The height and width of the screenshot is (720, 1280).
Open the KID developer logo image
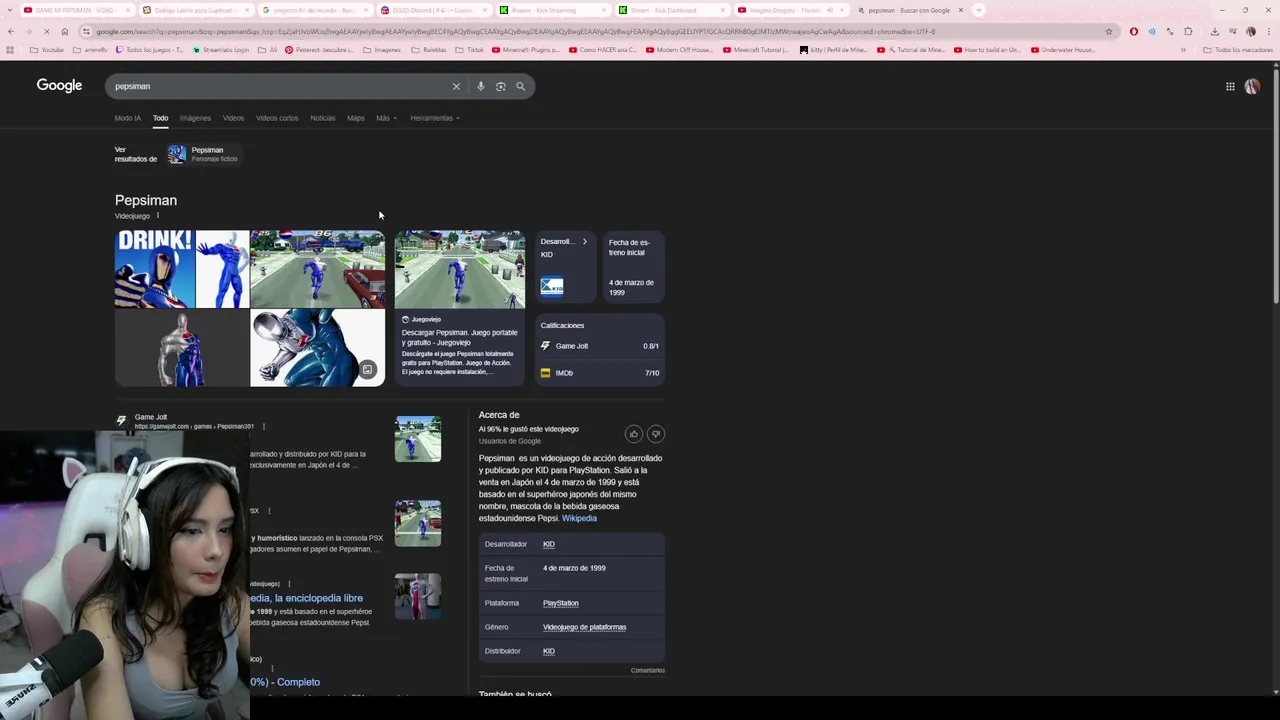click(552, 287)
